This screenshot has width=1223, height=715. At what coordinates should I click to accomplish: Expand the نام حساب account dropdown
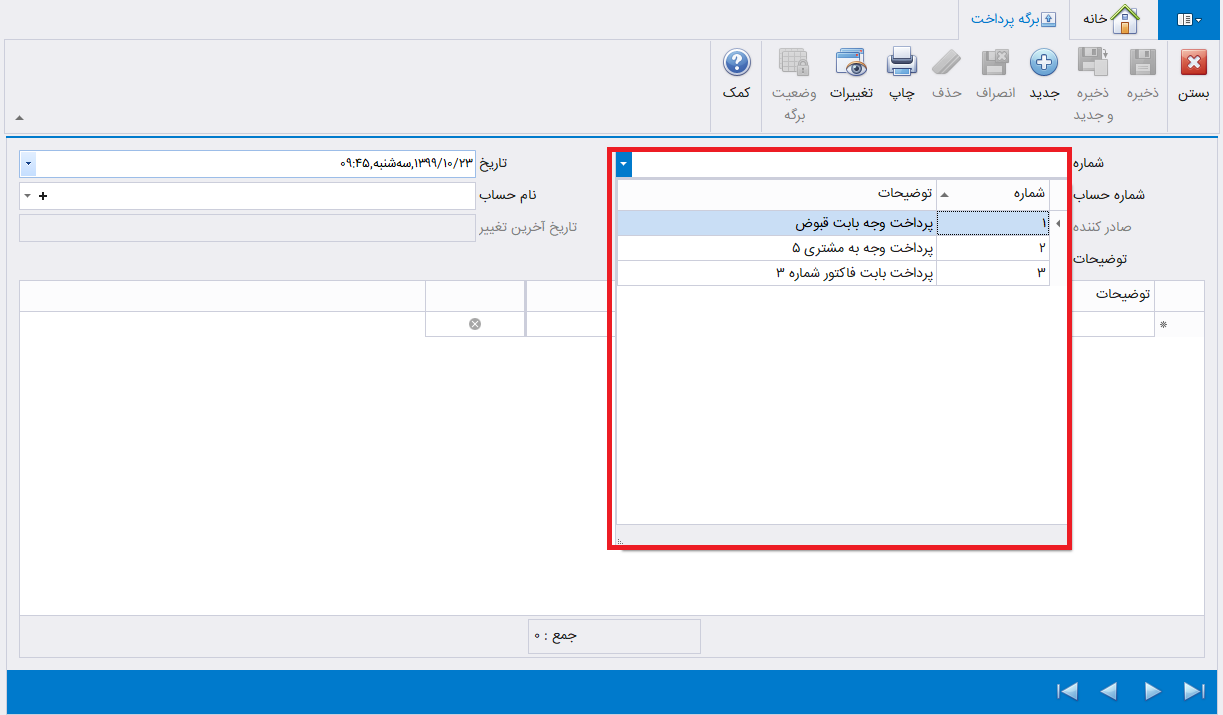click(28, 195)
